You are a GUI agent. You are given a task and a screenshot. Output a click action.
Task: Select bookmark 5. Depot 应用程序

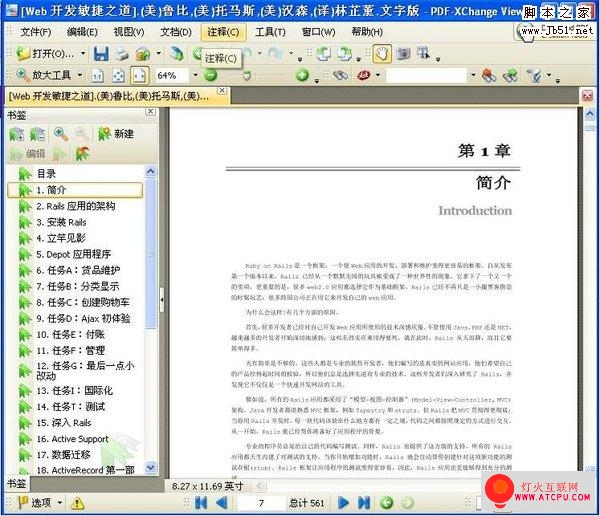point(74,254)
